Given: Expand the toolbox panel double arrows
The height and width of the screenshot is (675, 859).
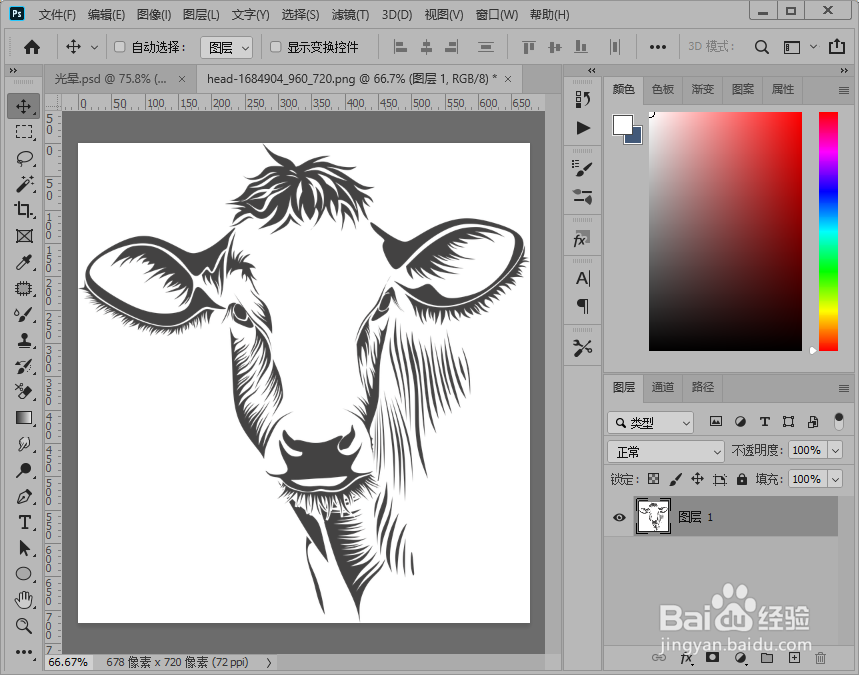Looking at the screenshot, I should (x=13, y=70).
